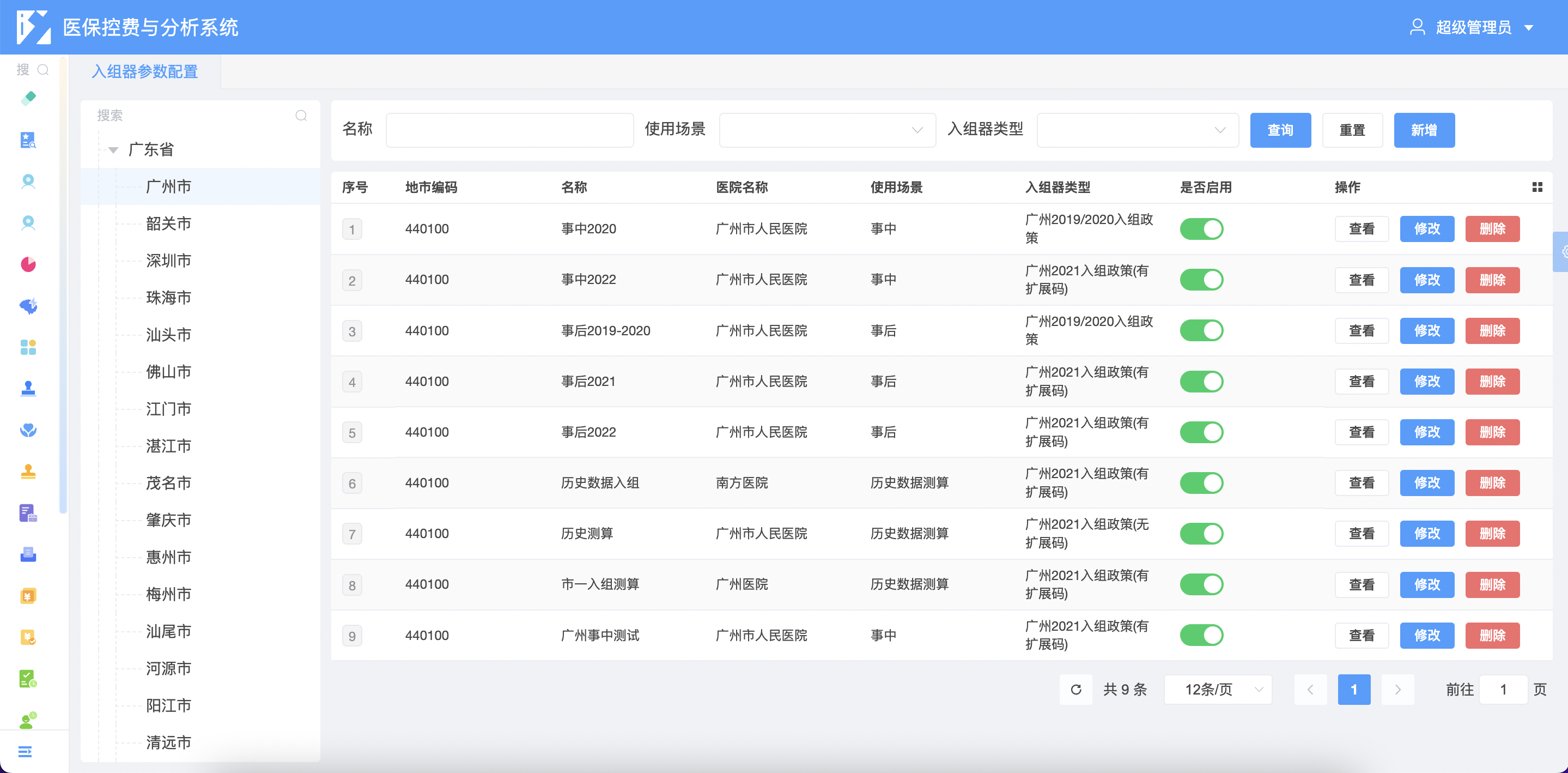Click the 名称 input field
The height and width of the screenshot is (773, 1568).
[509, 130]
